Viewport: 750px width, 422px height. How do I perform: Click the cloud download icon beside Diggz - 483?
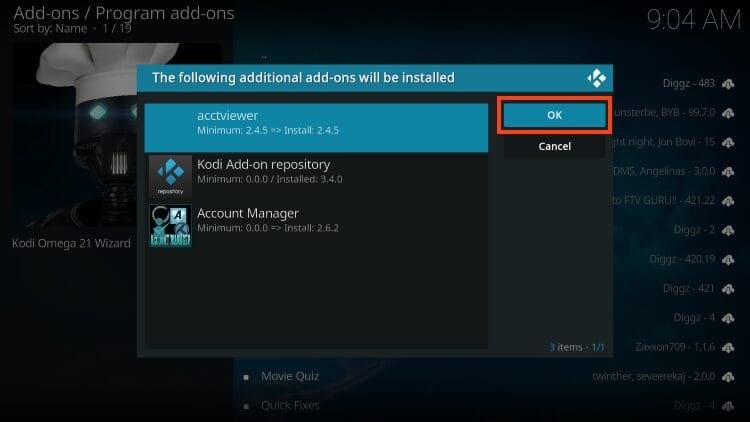[x=728, y=84]
